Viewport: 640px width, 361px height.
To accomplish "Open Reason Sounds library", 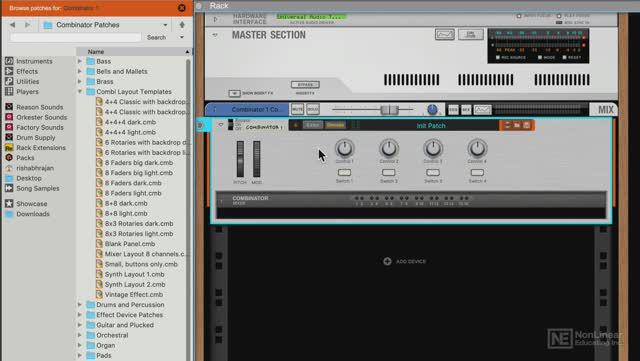I will [x=40, y=107].
